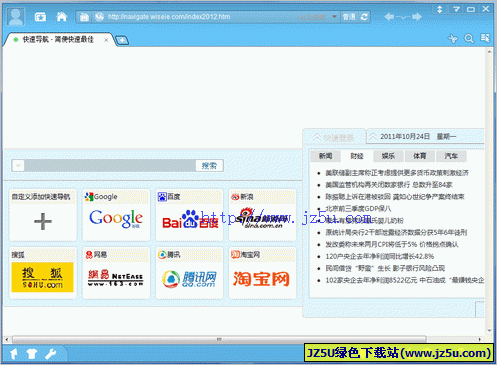Go forward with the right arrow
The width and height of the screenshot is (497, 365).
417,17
